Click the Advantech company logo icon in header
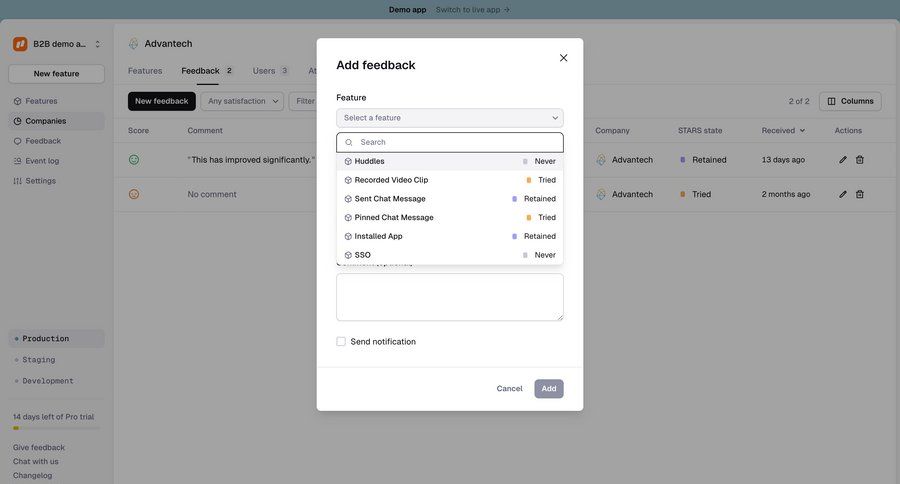The height and width of the screenshot is (484, 900). 134,44
